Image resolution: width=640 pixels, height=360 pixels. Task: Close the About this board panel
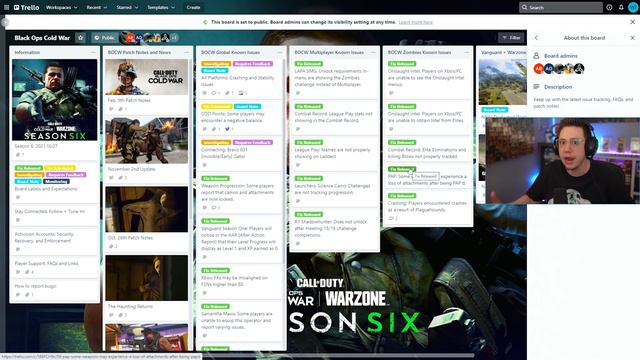tap(632, 38)
